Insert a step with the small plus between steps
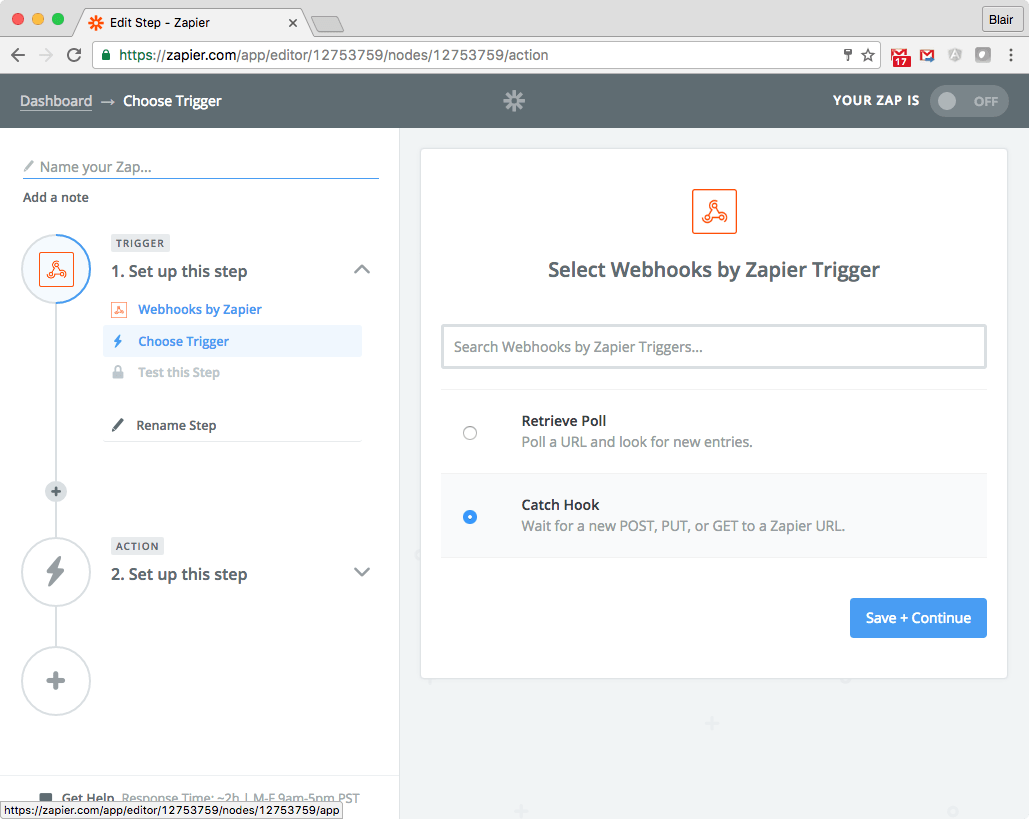Image resolution: width=1029 pixels, height=819 pixels. coord(56,491)
